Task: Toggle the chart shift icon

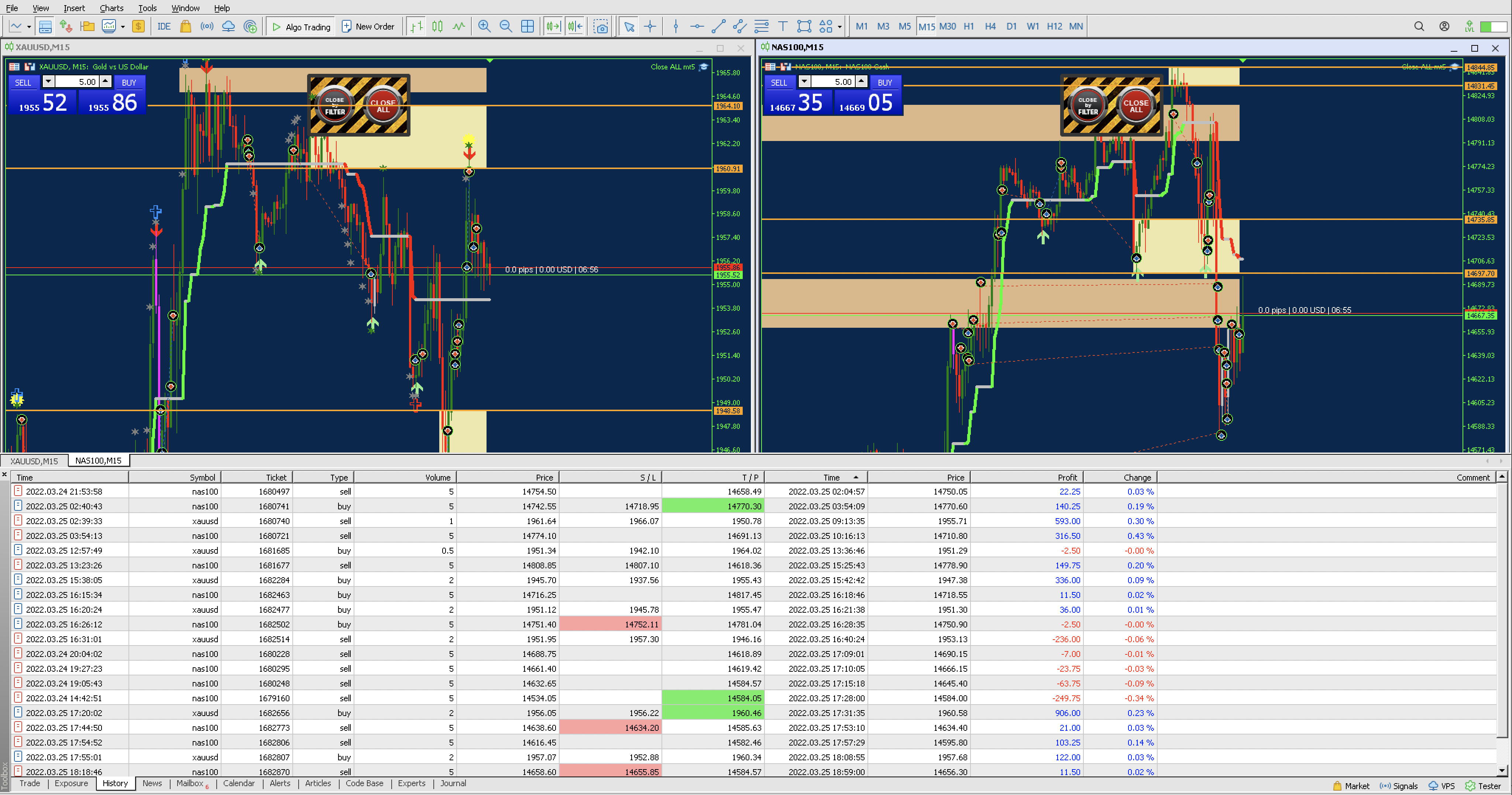Action: (575, 27)
